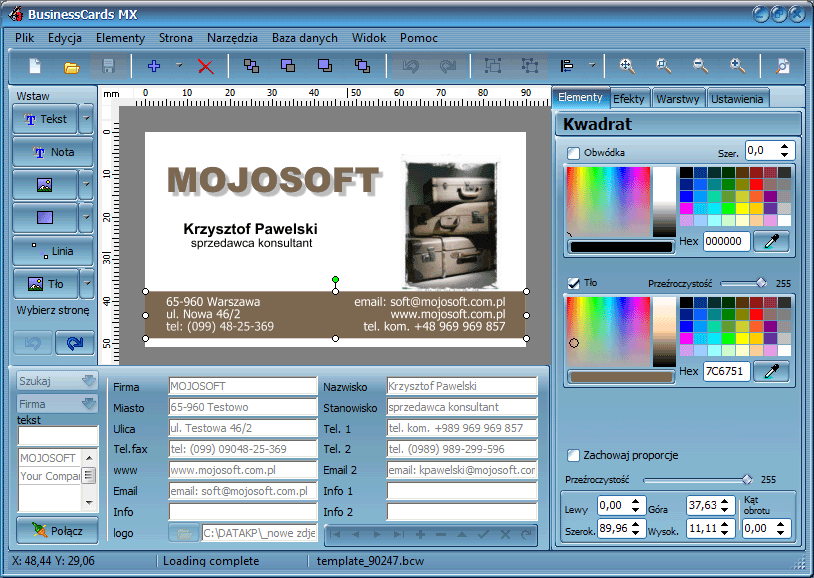
Task: Open dropdown next to add element icon
Action: [x=179, y=66]
